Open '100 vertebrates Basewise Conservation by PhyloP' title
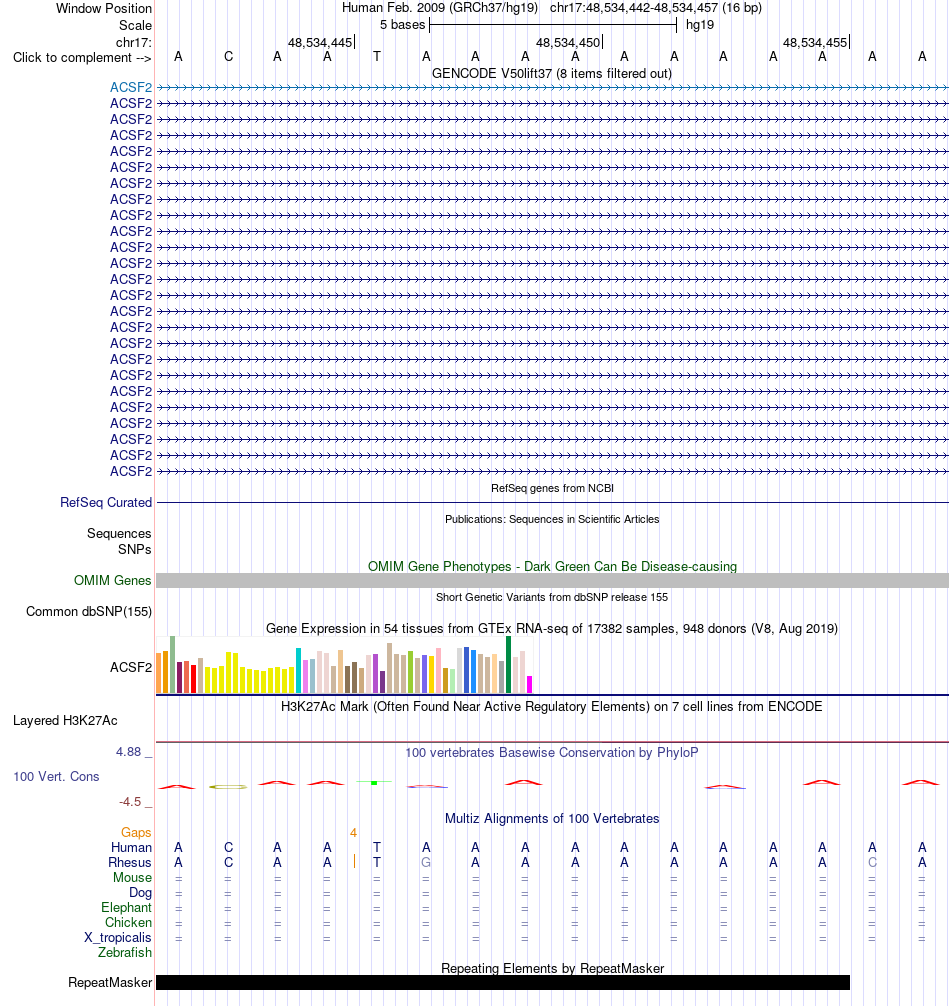The image size is (950, 1006). pyautogui.click(x=552, y=753)
